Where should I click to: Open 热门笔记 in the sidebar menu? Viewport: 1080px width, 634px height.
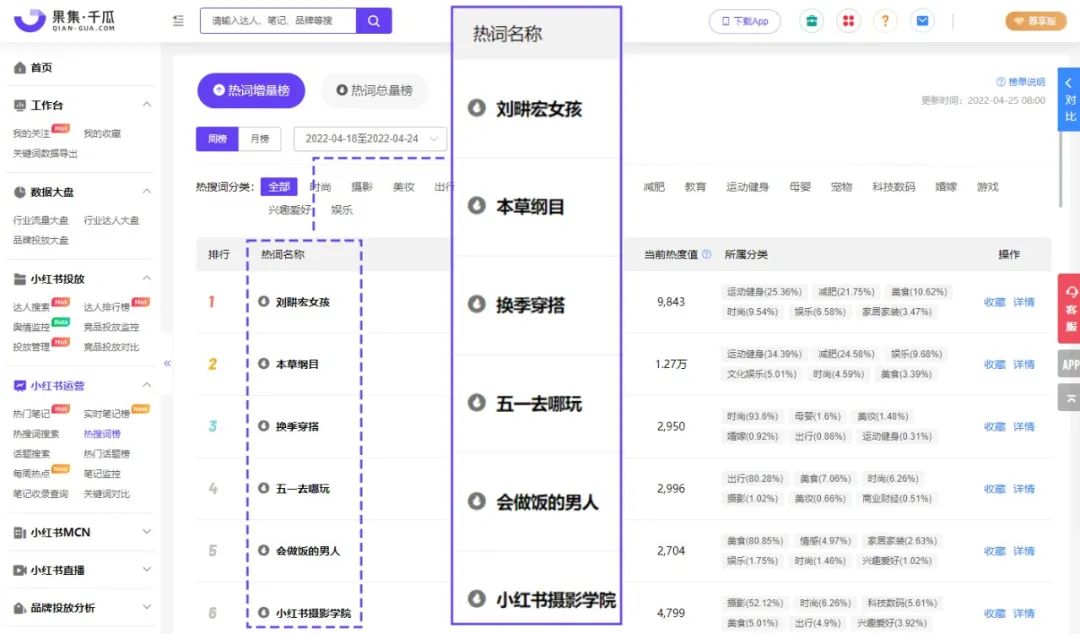click(x=31, y=413)
